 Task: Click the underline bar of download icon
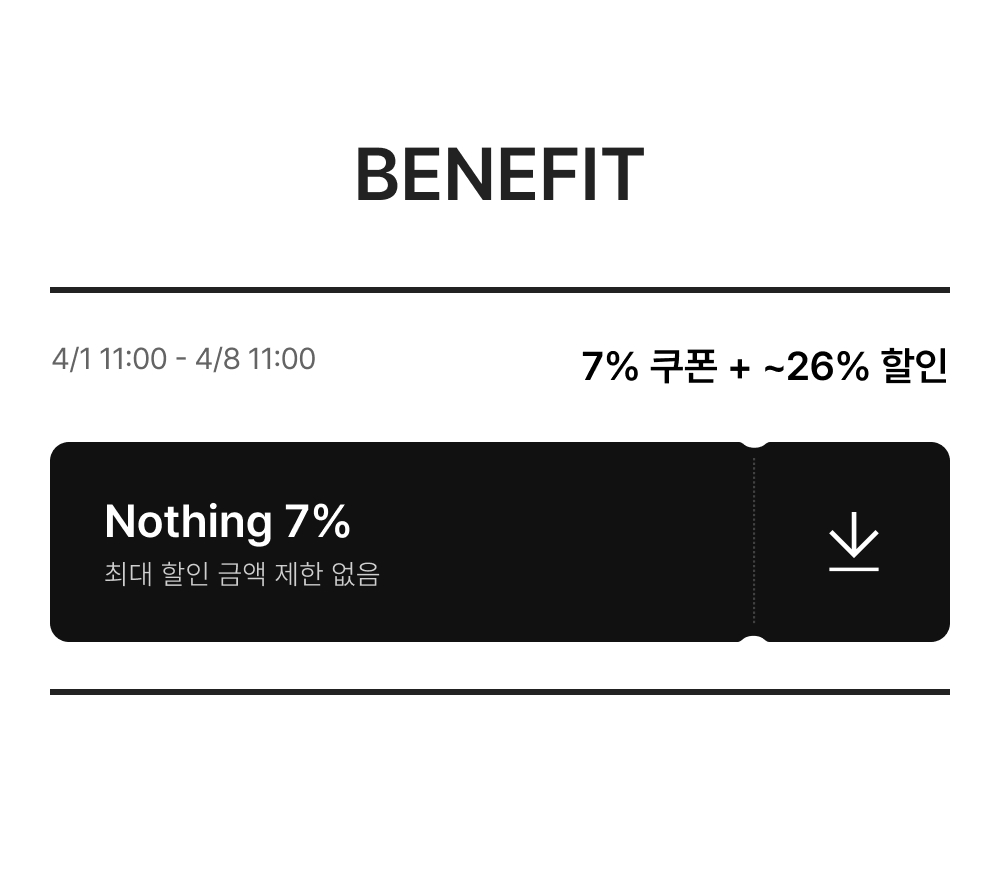point(853,569)
